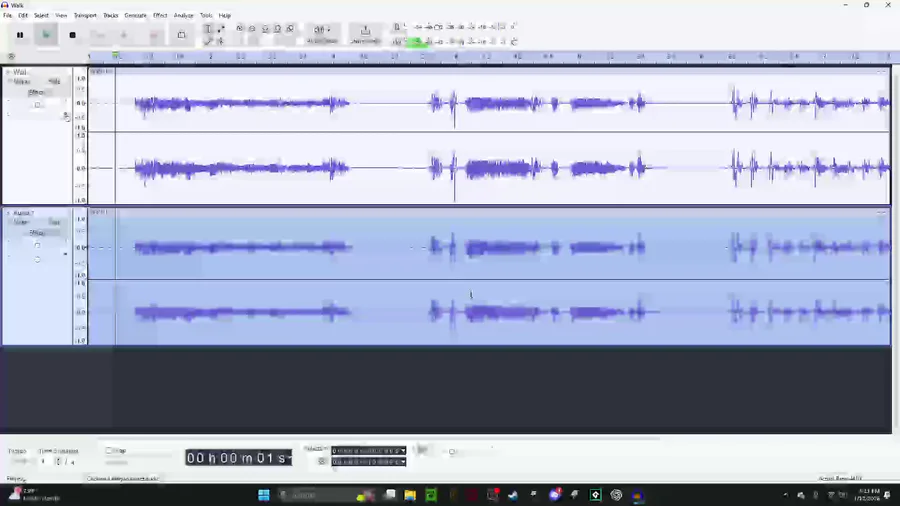Open the Audio Setup dropdown
Image resolution: width=900 pixels, height=506 pixels.
322,34
